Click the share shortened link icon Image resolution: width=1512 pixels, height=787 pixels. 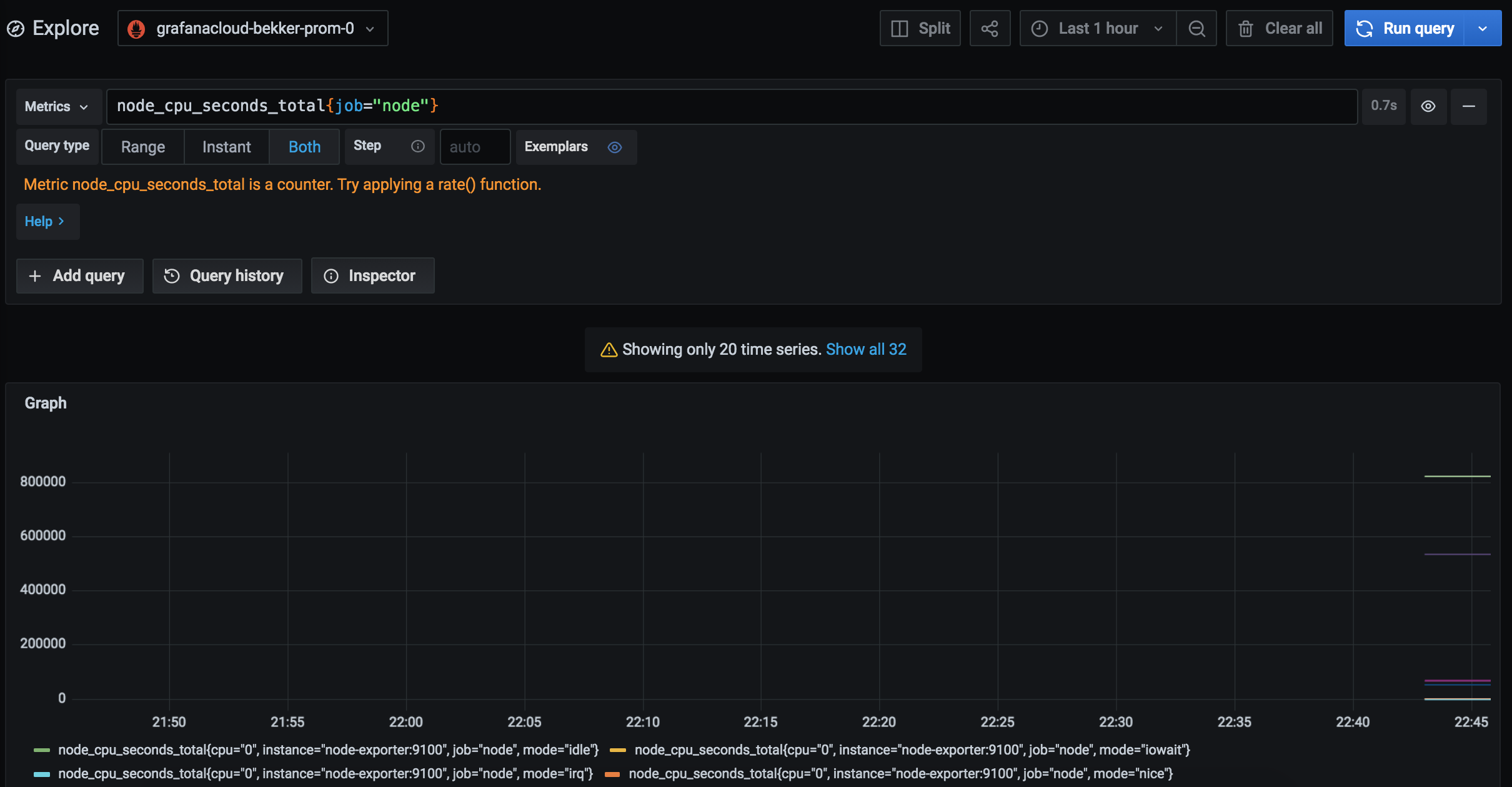pos(990,28)
